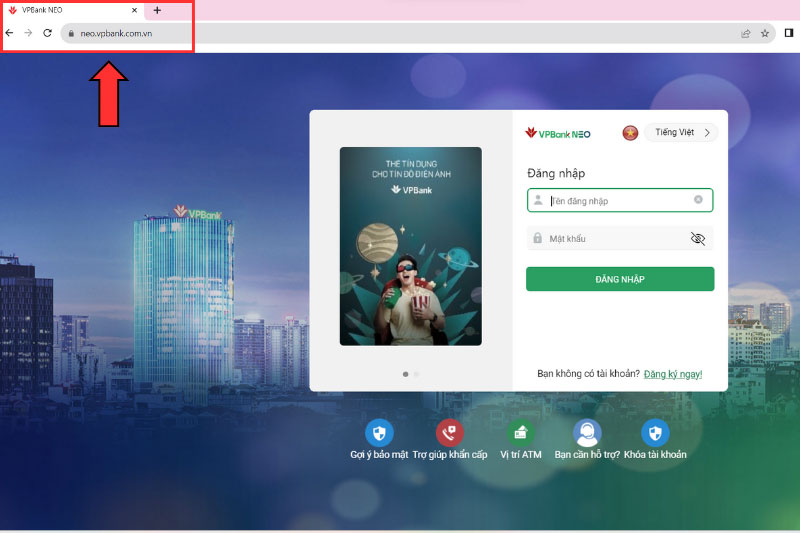Go back with the browser back arrow
800x533 pixels.
(9, 33)
